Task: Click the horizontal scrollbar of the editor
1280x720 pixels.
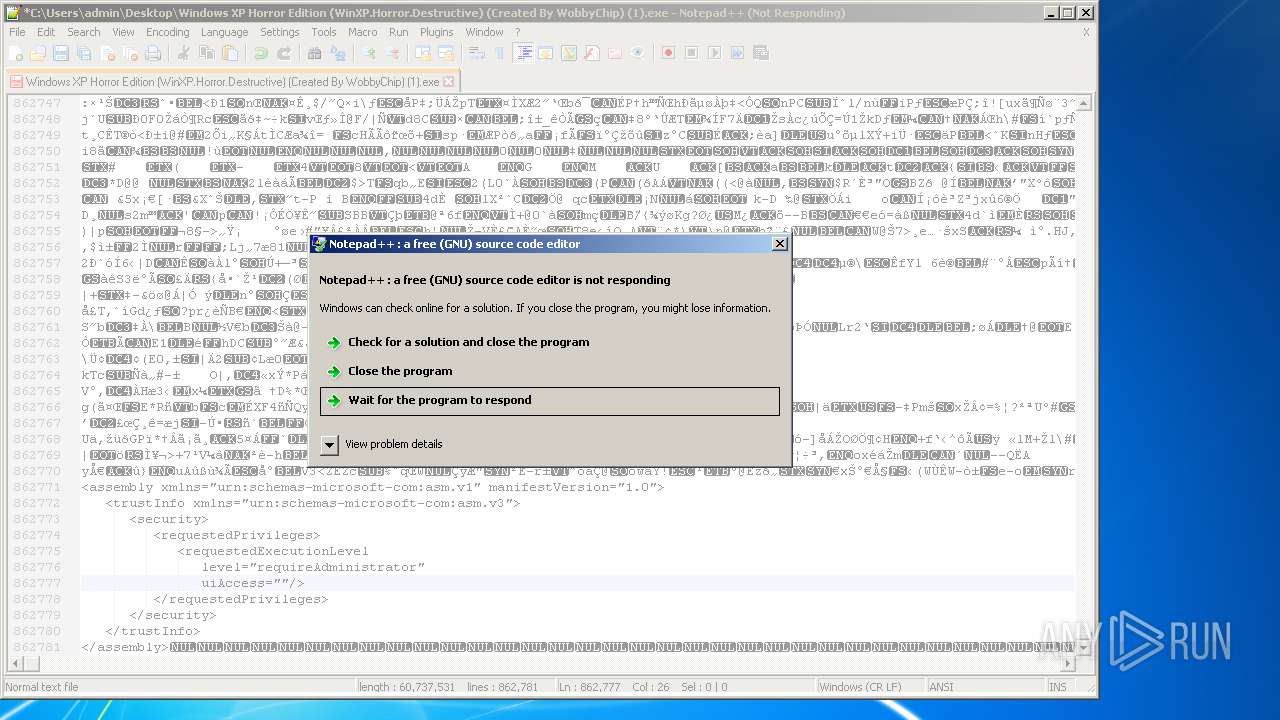Action: (542, 663)
